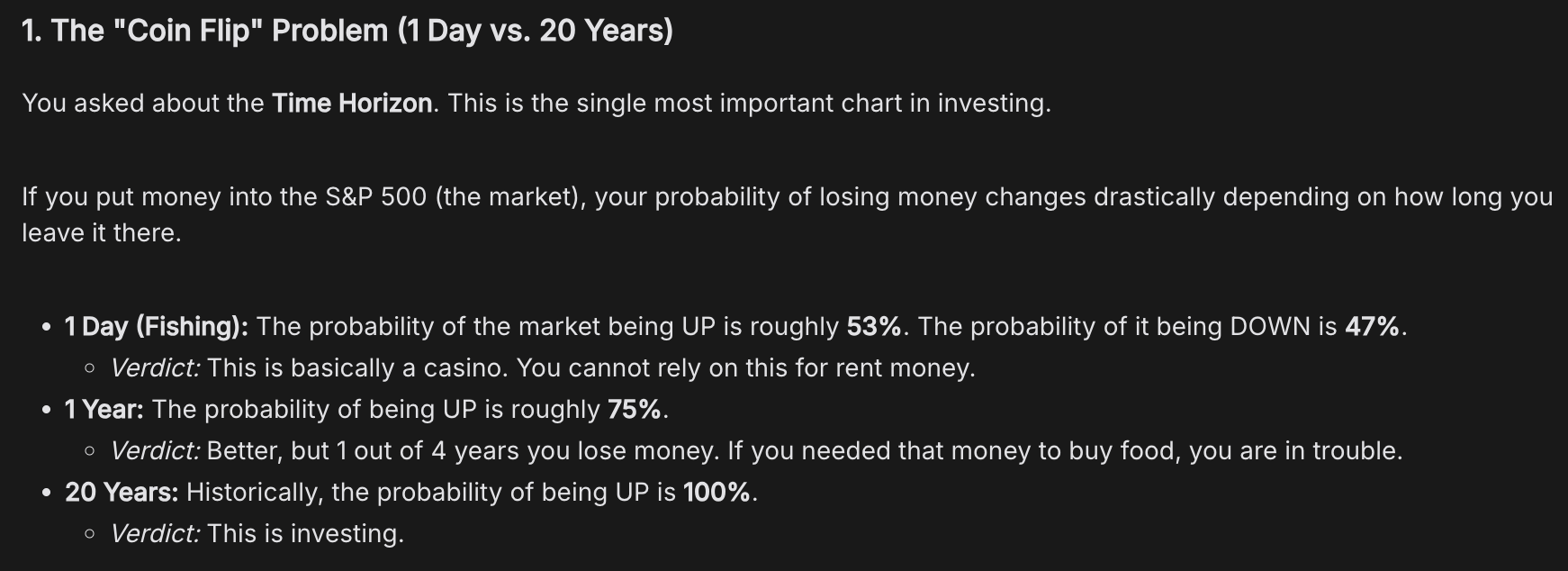Click the italic "Verdict:" before "Better, but"
Screen dimensions: 1568x571
(155, 450)
